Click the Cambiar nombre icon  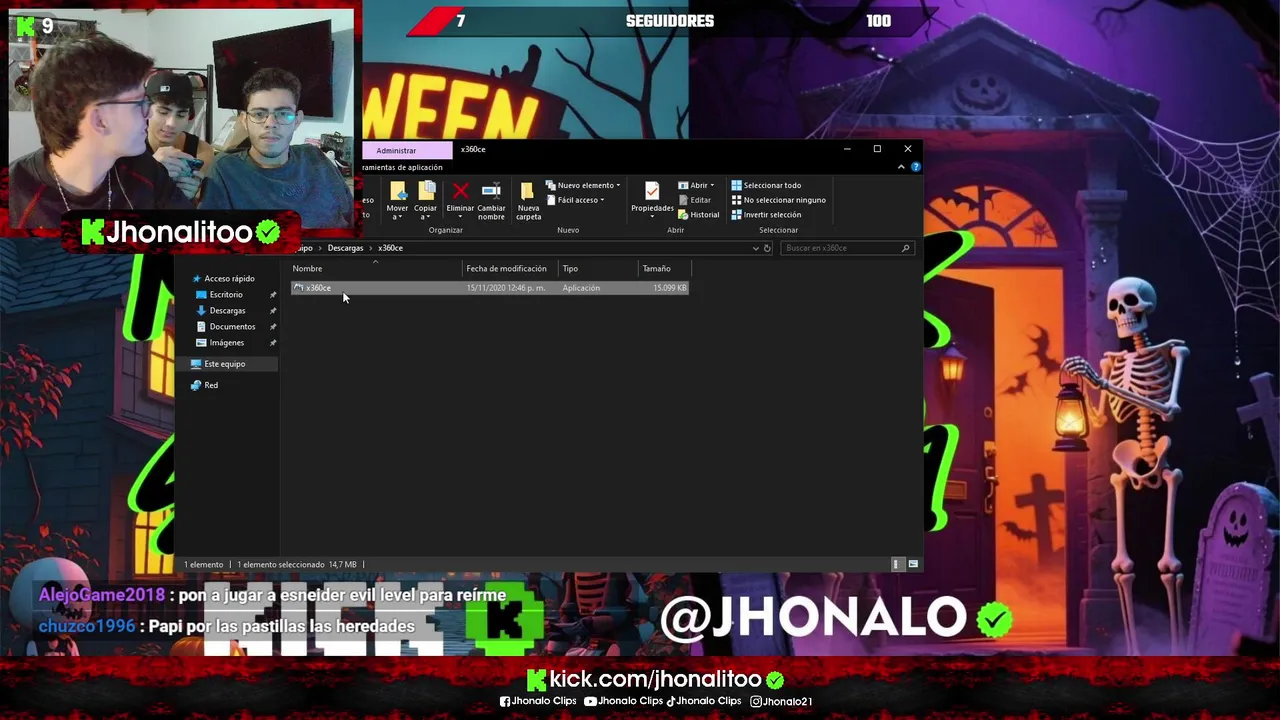[491, 200]
